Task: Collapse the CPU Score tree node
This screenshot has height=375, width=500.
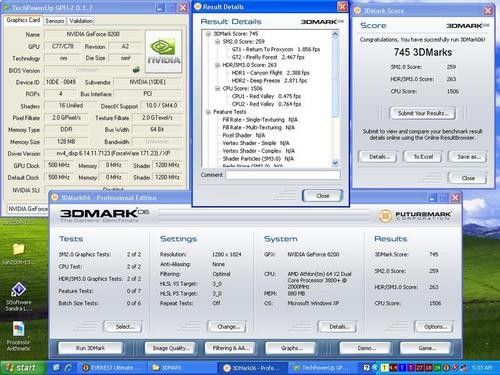Action: point(217,88)
